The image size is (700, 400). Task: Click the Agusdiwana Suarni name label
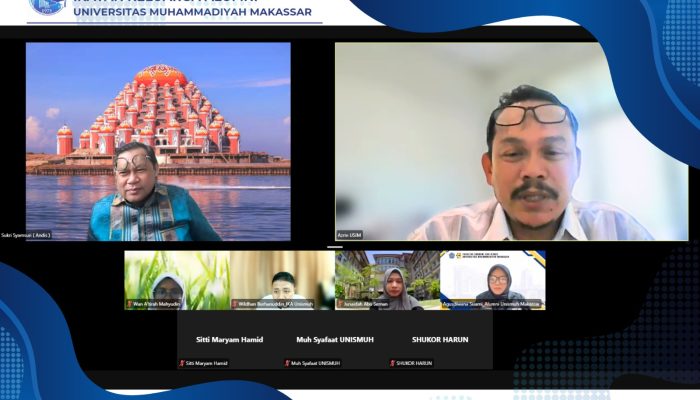491,304
